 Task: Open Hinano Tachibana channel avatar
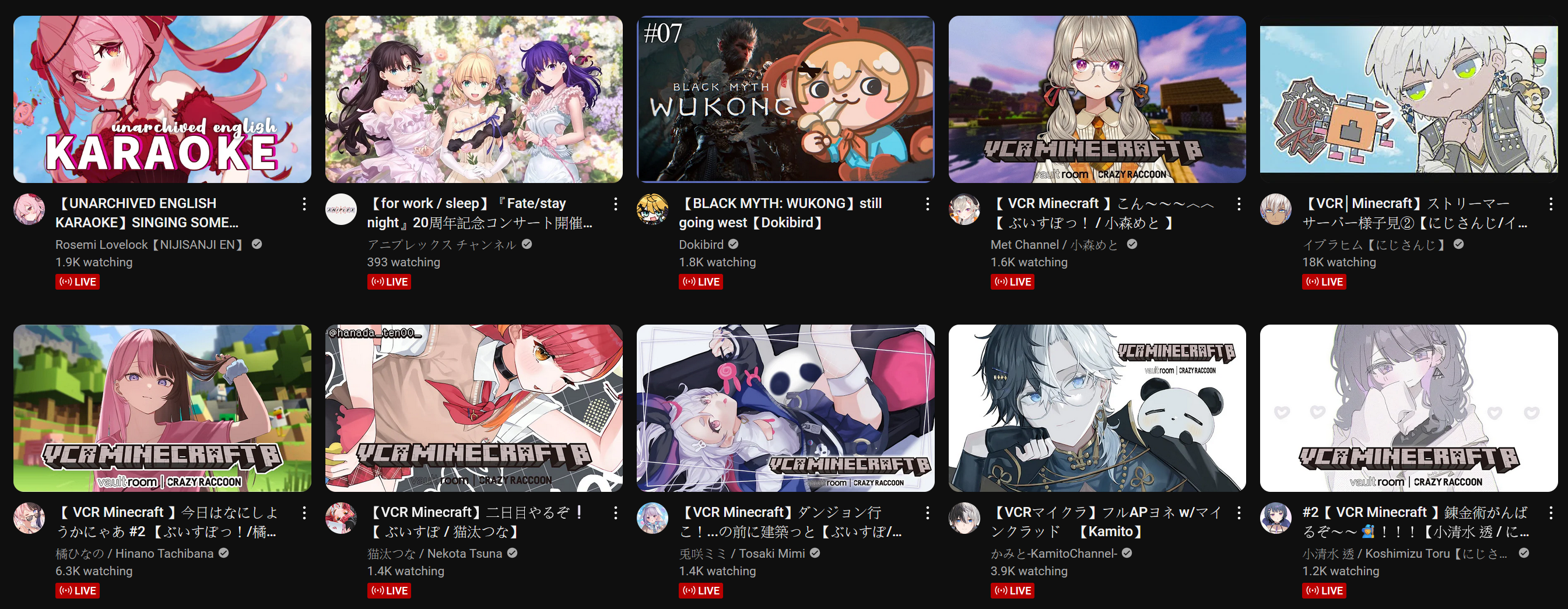[x=29, y=518]
